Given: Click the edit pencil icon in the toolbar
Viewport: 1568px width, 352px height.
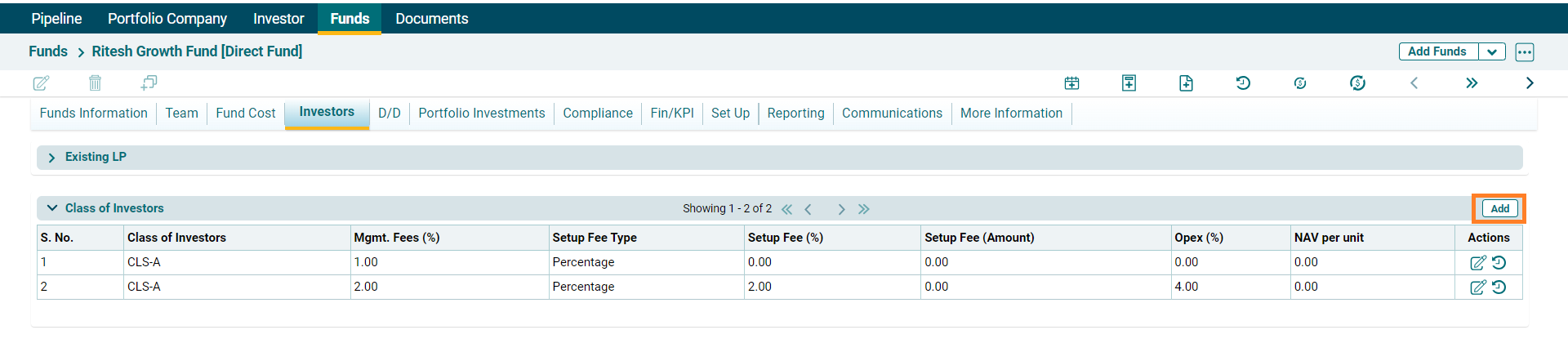Looking at the screenshot, I should pyautogui.click(x=41, y=83).
